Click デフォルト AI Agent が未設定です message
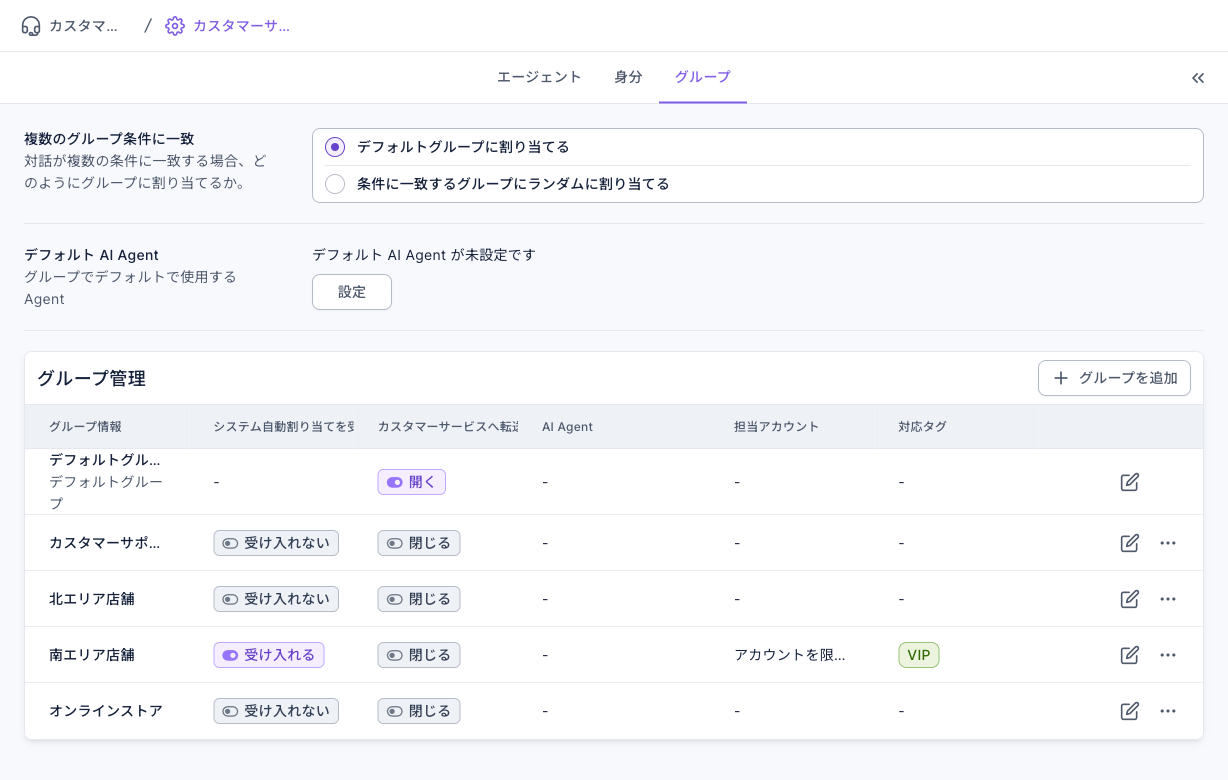This screenshot has height=780, width=1228. (424, 255)
